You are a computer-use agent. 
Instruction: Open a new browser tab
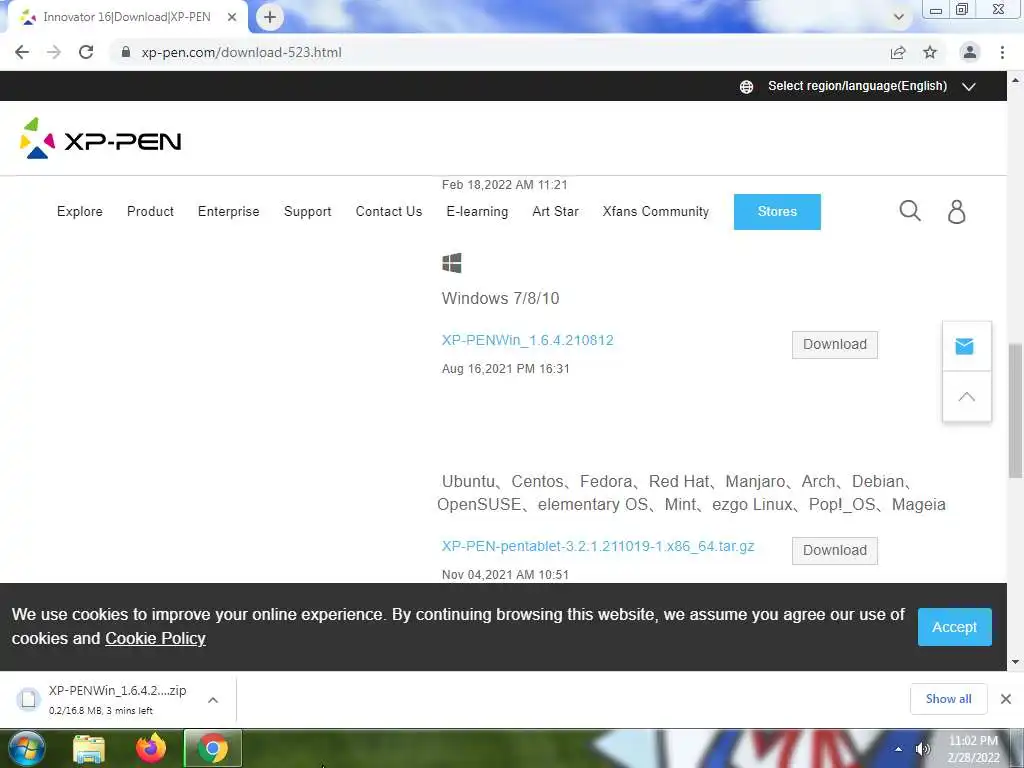(270, 17)
